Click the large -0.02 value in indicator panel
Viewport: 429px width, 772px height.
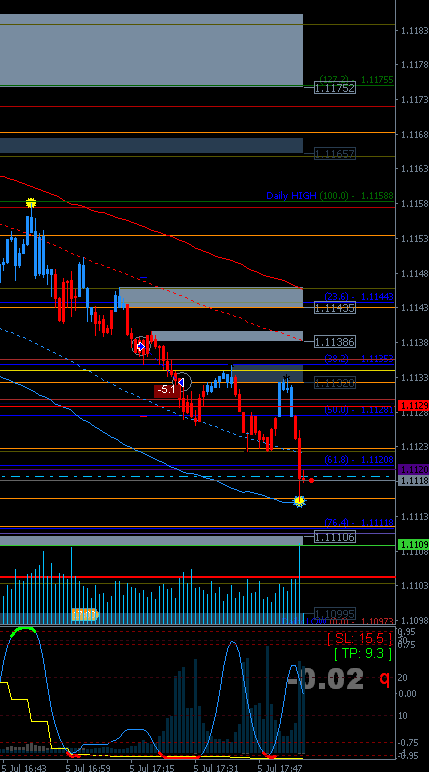pyautogui.click(x=325, y=678)
